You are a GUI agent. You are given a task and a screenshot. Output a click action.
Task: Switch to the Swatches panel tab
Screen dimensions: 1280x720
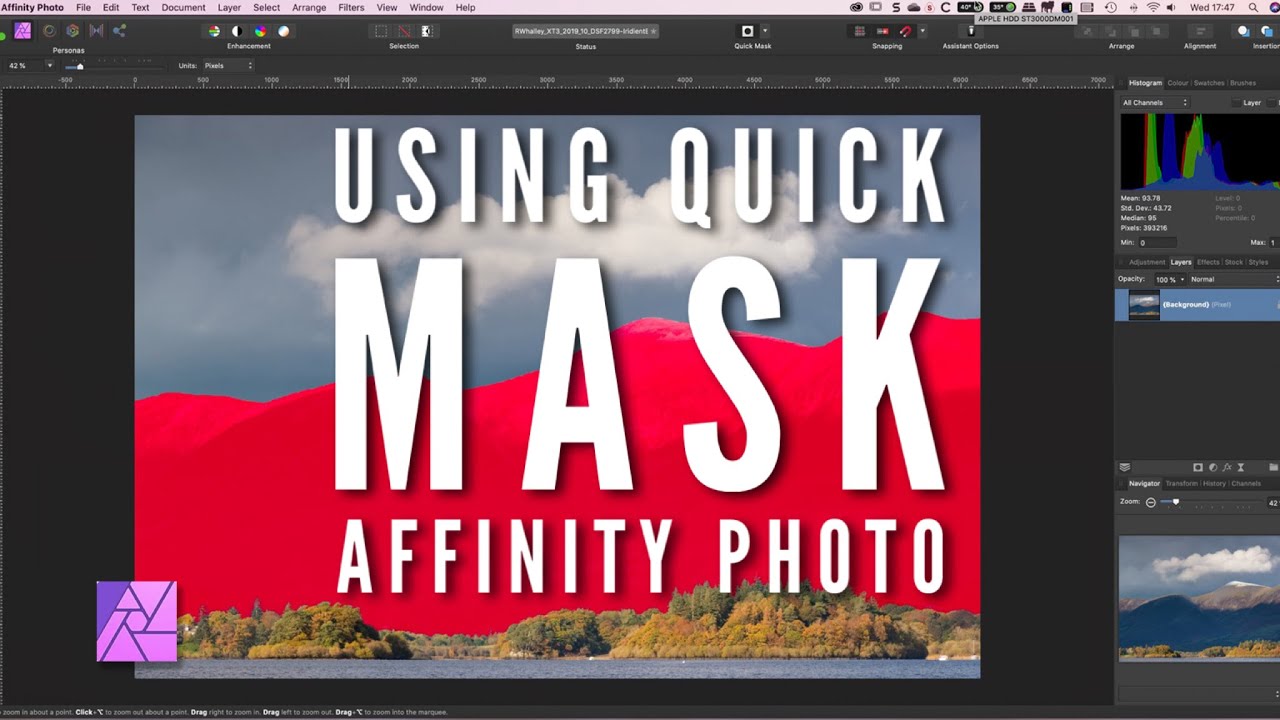(x=1209, y=83)
